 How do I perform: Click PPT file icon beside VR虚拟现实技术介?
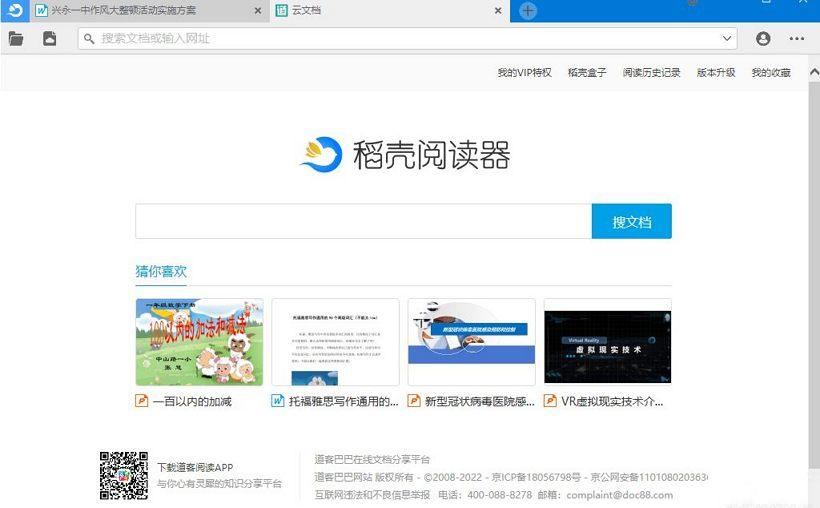click(x=550, y=401)
